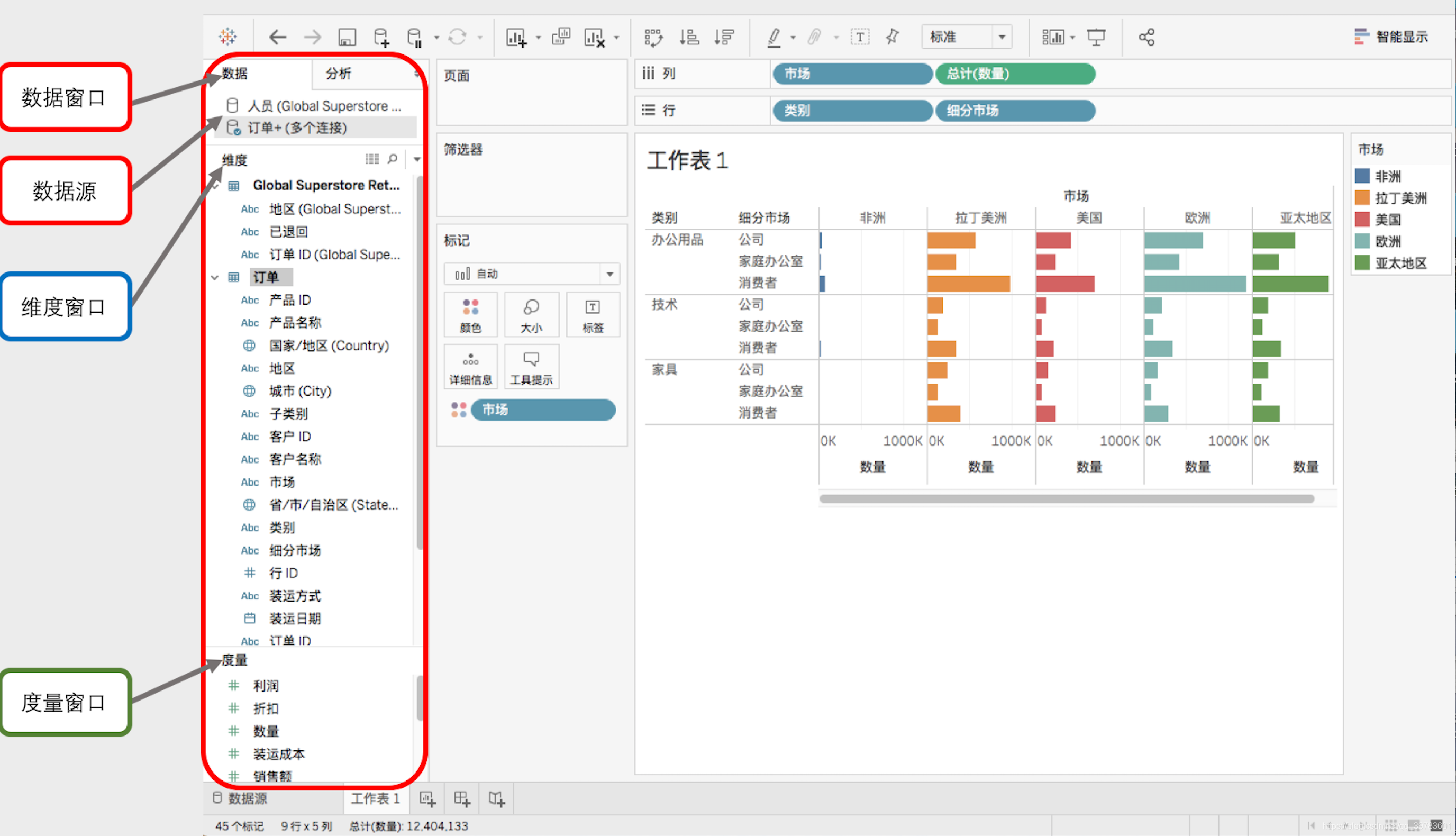Click the add new data source icon

[x=381, y=38]
